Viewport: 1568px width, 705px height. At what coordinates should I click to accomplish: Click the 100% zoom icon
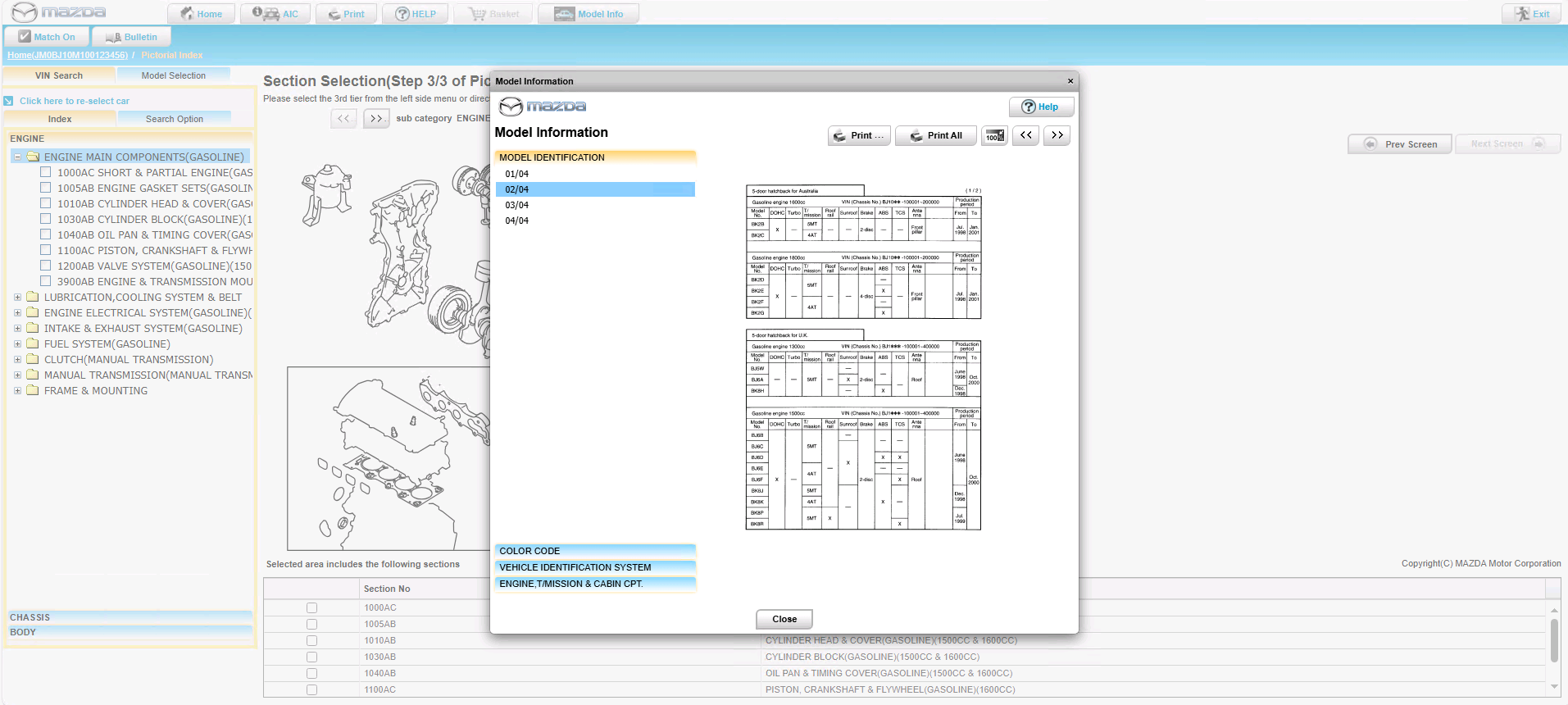click(x=995, y=135)
